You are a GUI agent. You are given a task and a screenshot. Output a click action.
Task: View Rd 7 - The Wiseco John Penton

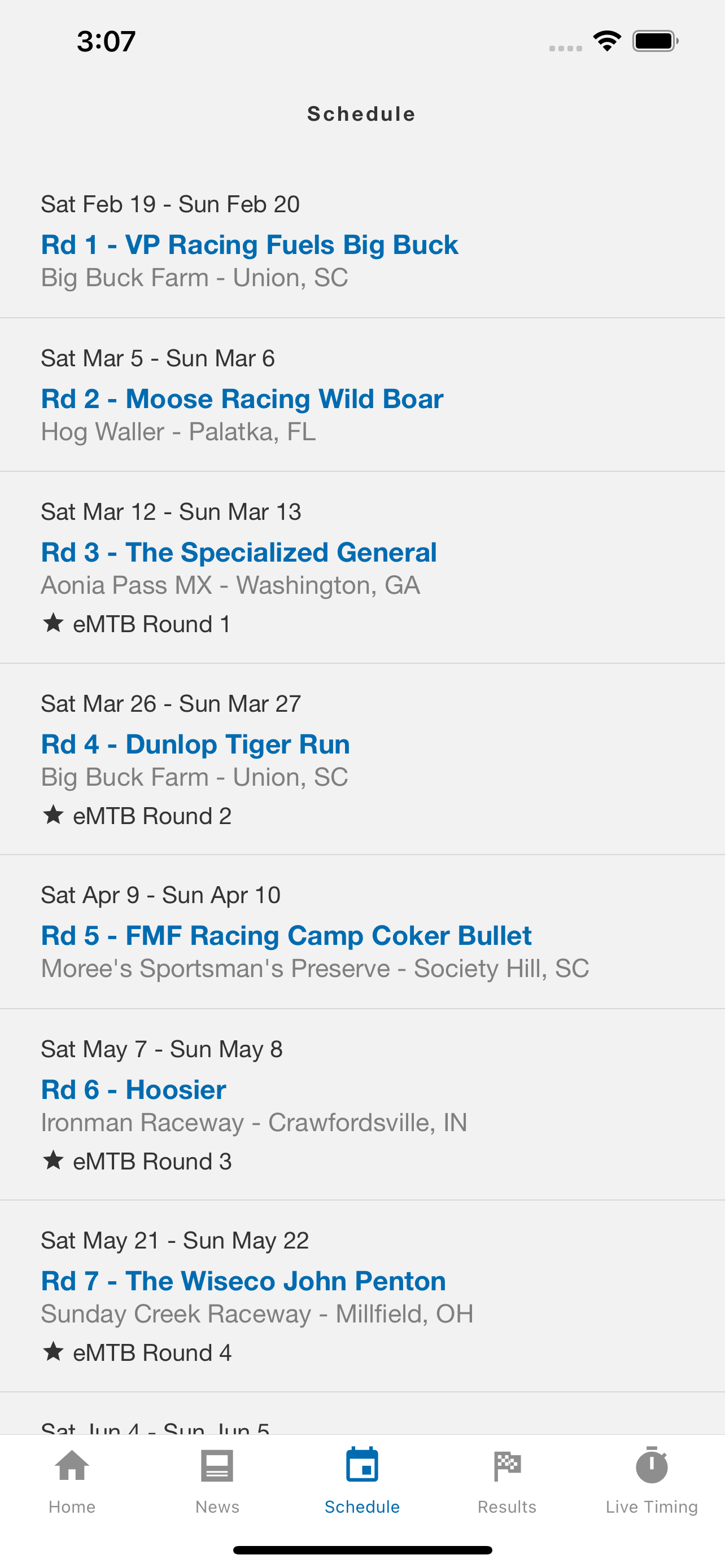tap(243, 1281)
